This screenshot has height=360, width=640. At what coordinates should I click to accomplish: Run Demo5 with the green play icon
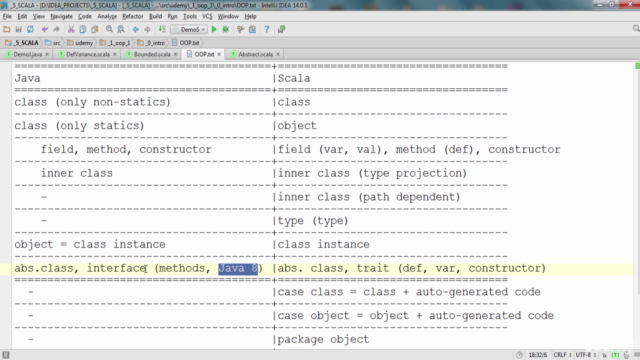point(214,29)
